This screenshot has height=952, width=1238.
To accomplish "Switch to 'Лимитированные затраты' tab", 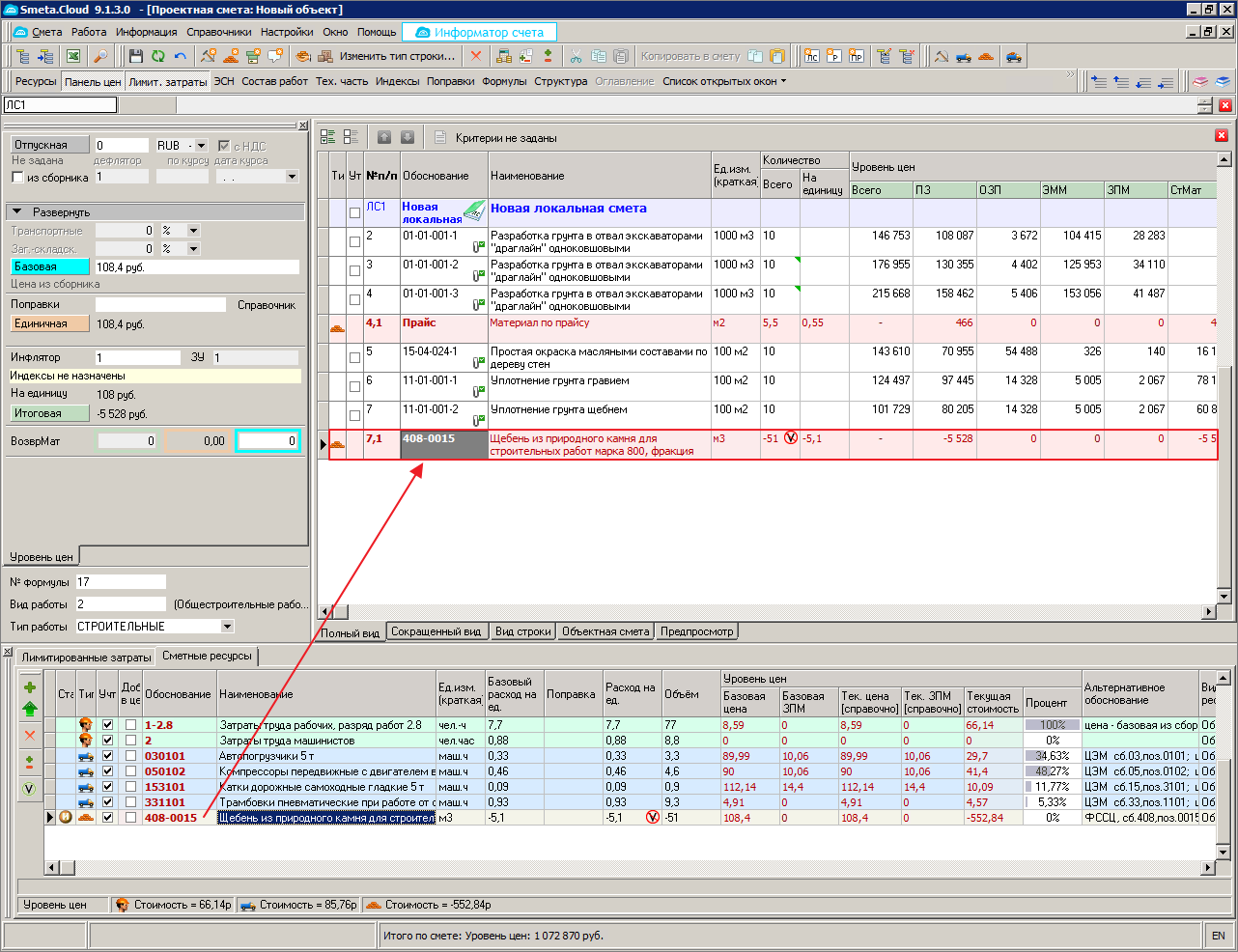I will [87, 657].
